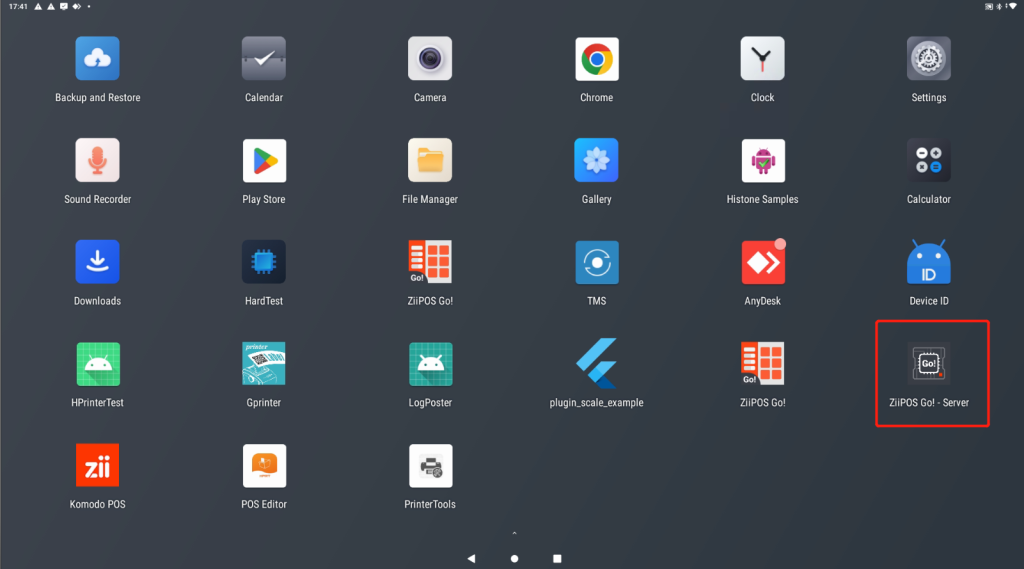1024x569 pixels.
Task: Open the Gprinter app
Action: (x=264, y=364)
